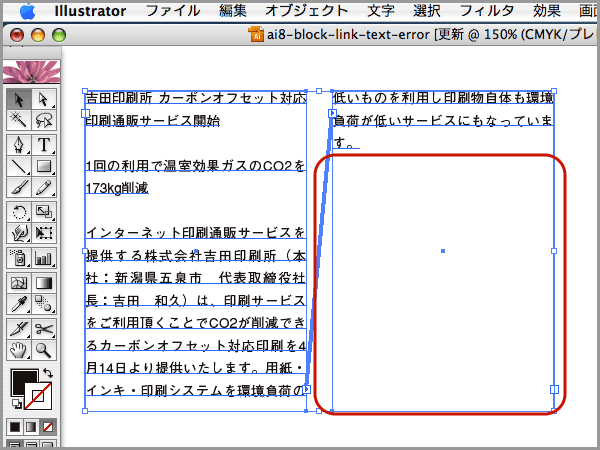
Task: Open the ファイル menu
Action: coord(173,11)
